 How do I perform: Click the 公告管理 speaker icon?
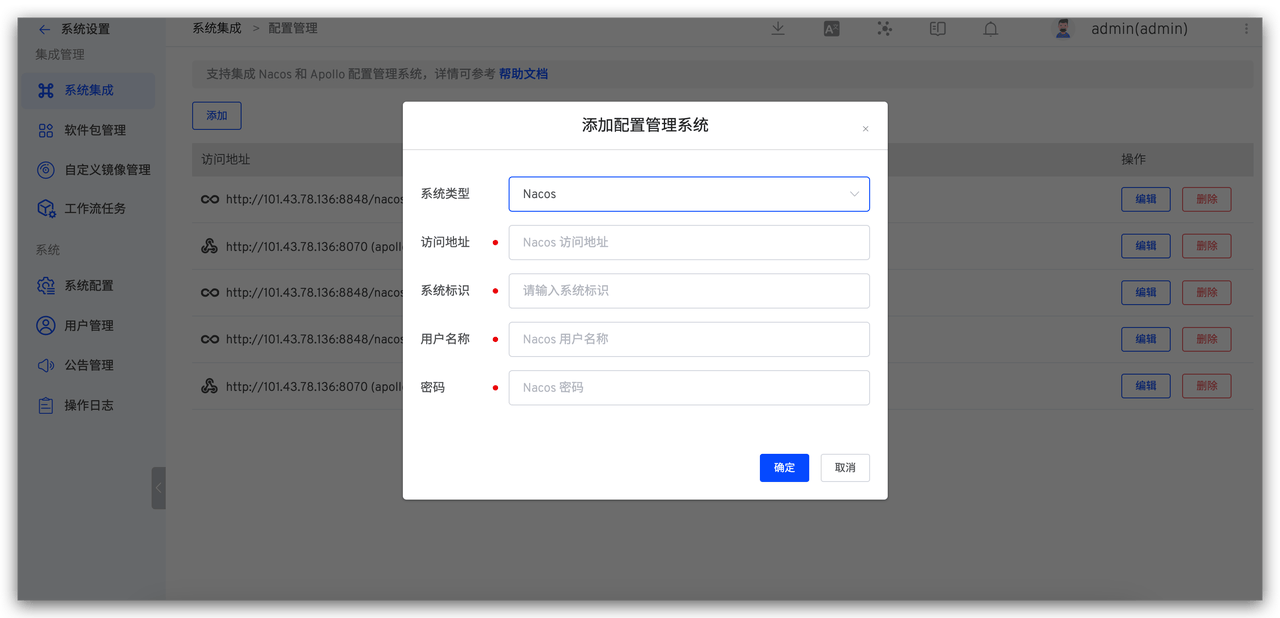45,365
